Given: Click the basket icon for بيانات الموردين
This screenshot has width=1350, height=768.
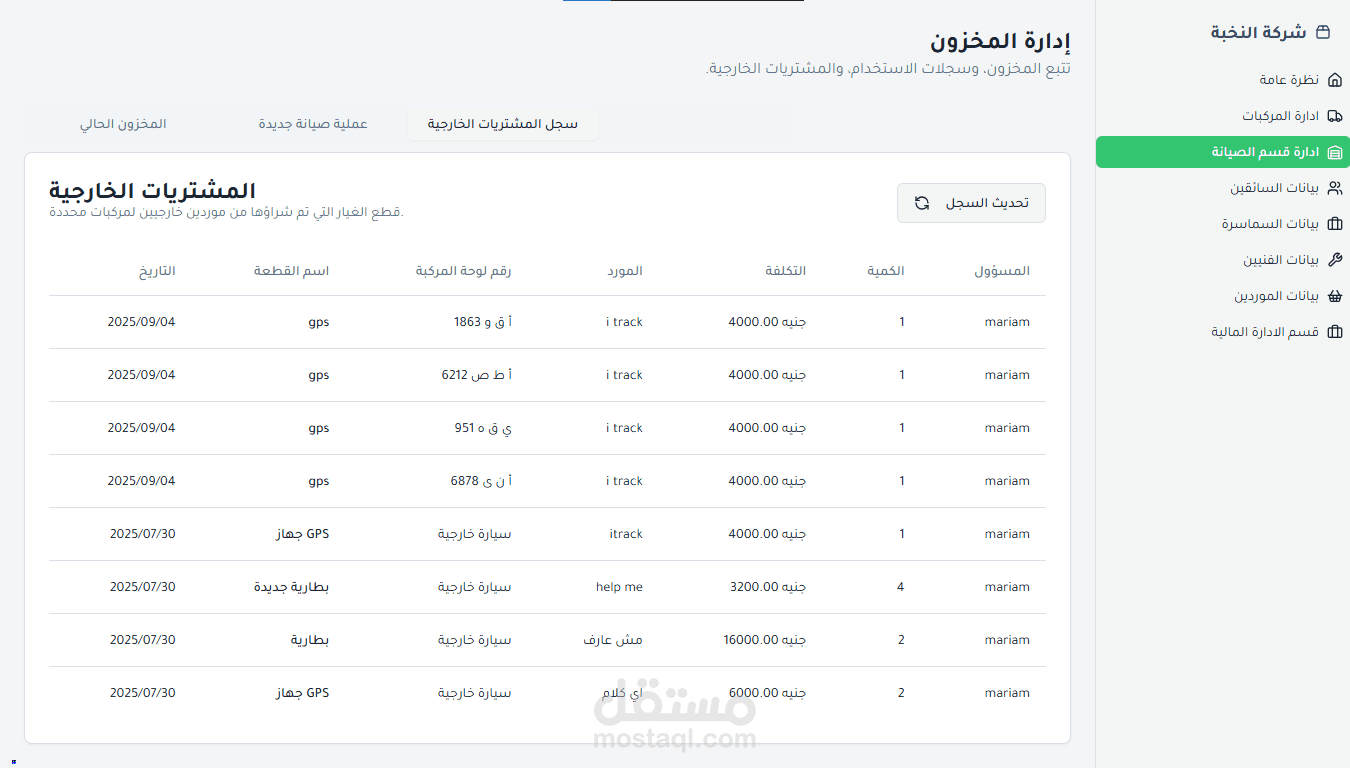Looking at the screenshot, I should [x=1334, y=296].
